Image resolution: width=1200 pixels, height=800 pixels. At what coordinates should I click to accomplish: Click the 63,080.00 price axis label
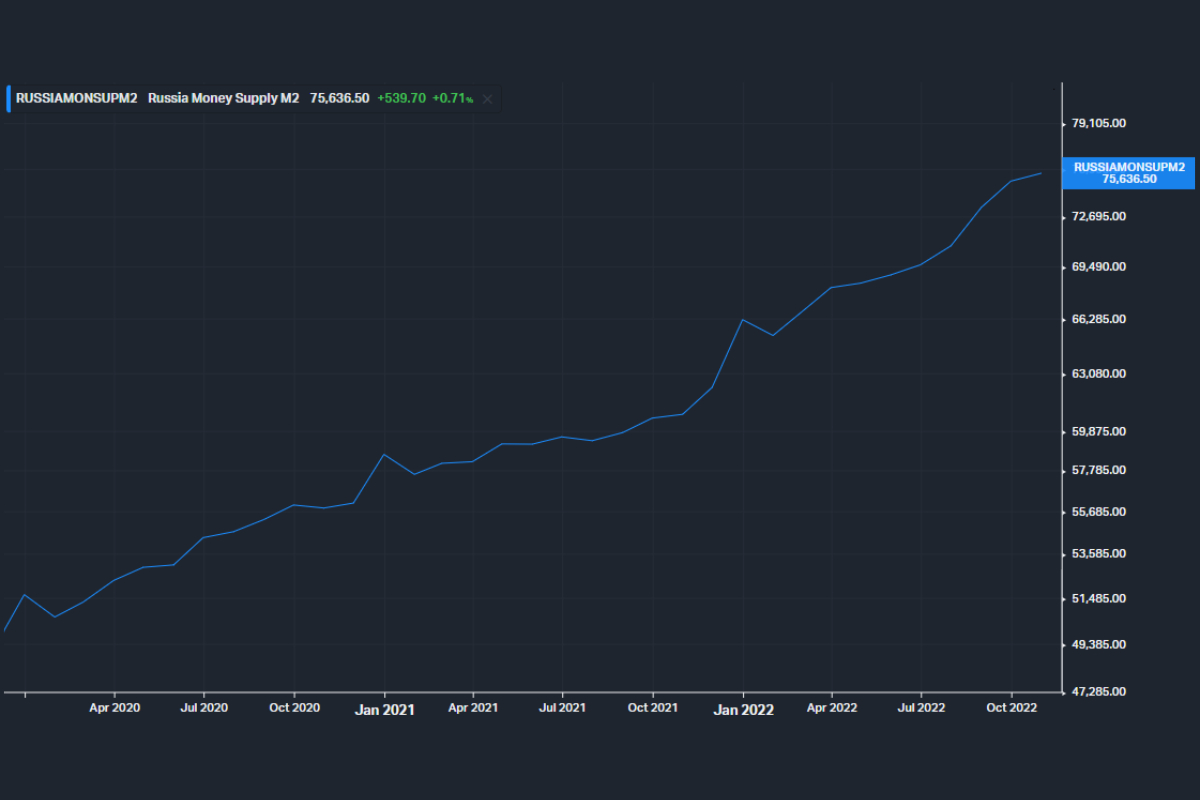tap(1099, 374)
